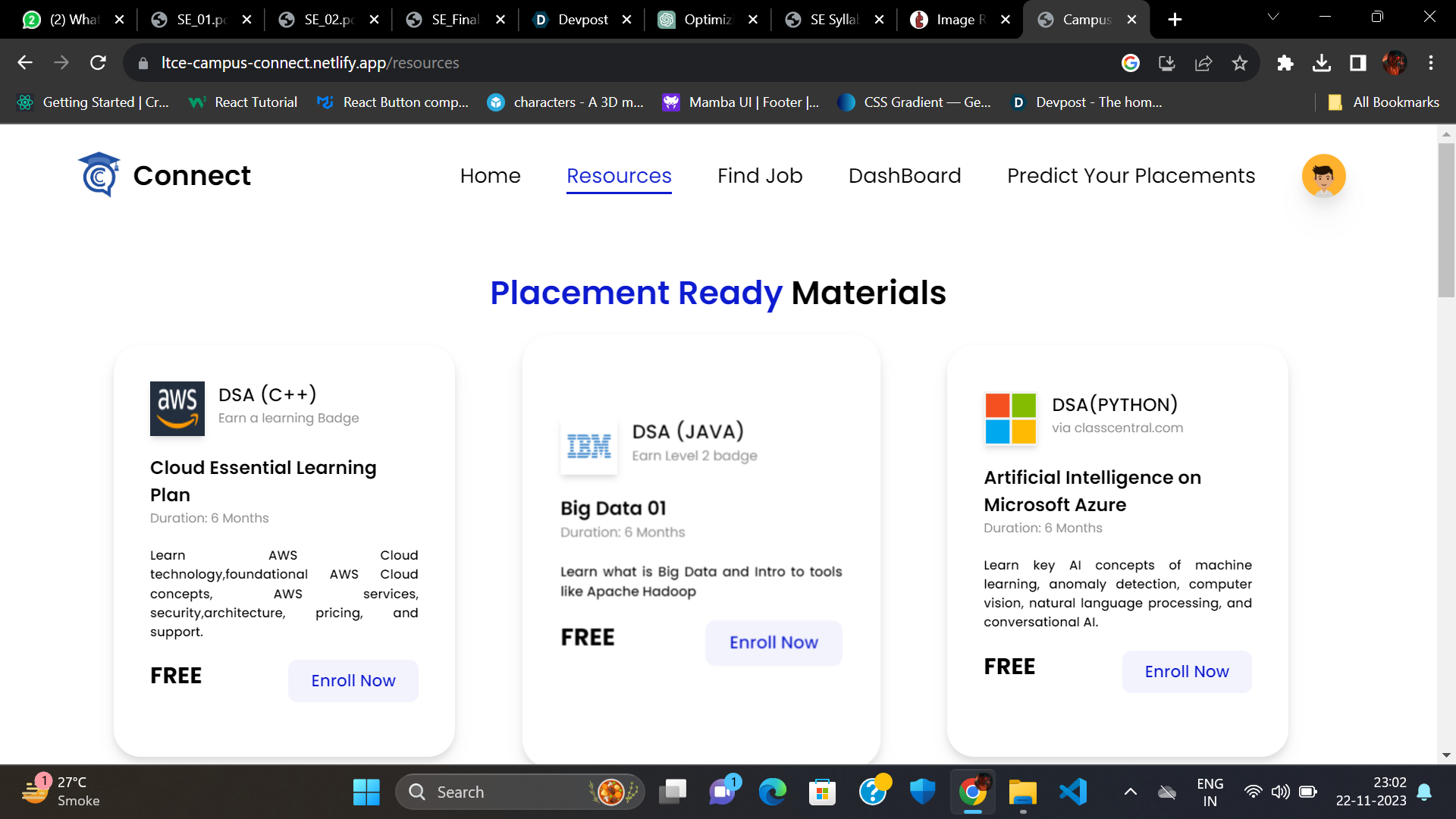Open Chrome downloads icon
Viewport: 1456px width, 819px height.
pyautogui.click(x=1322, y=63)
